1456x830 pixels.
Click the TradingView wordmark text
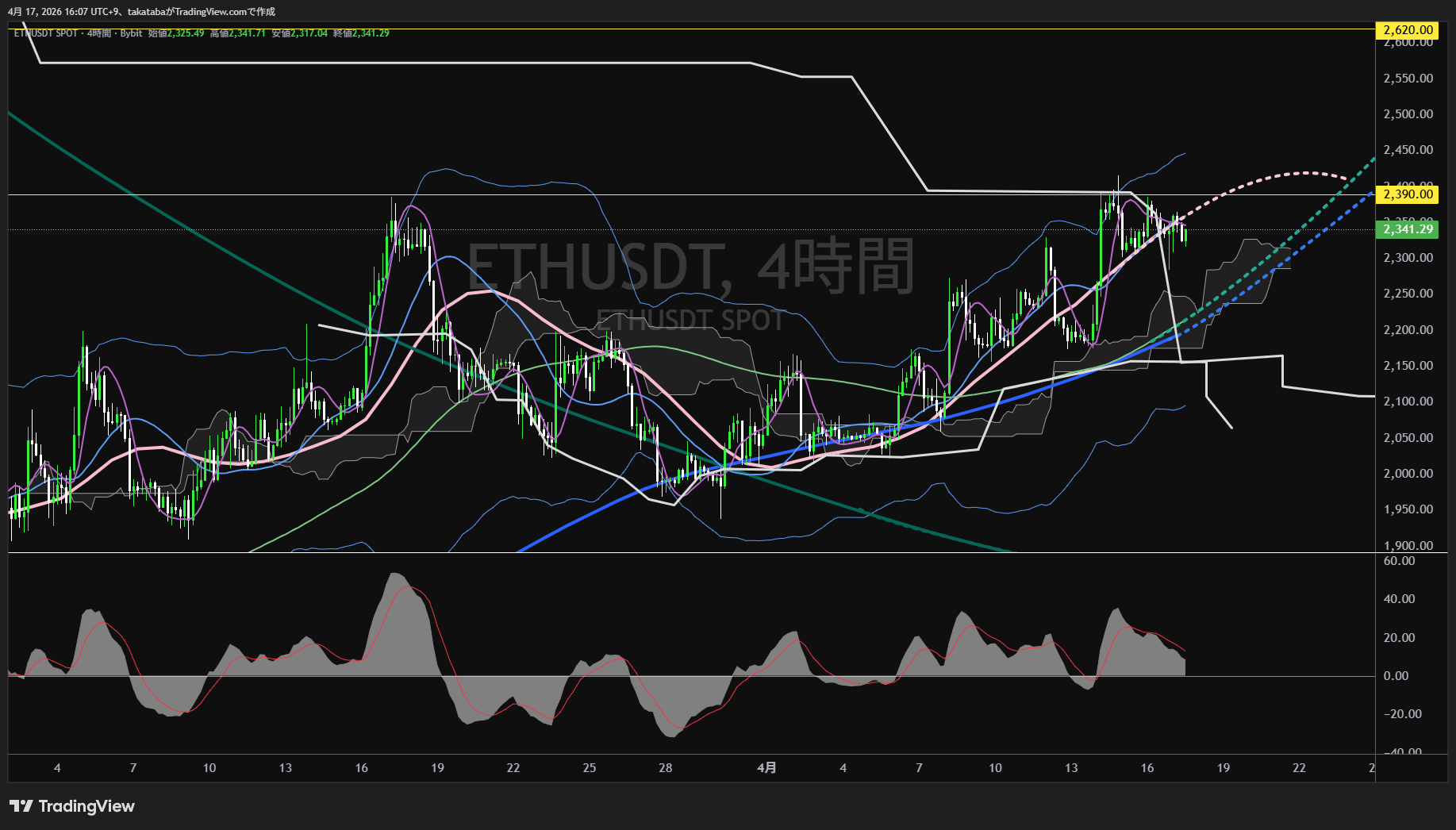click(86, 806)
